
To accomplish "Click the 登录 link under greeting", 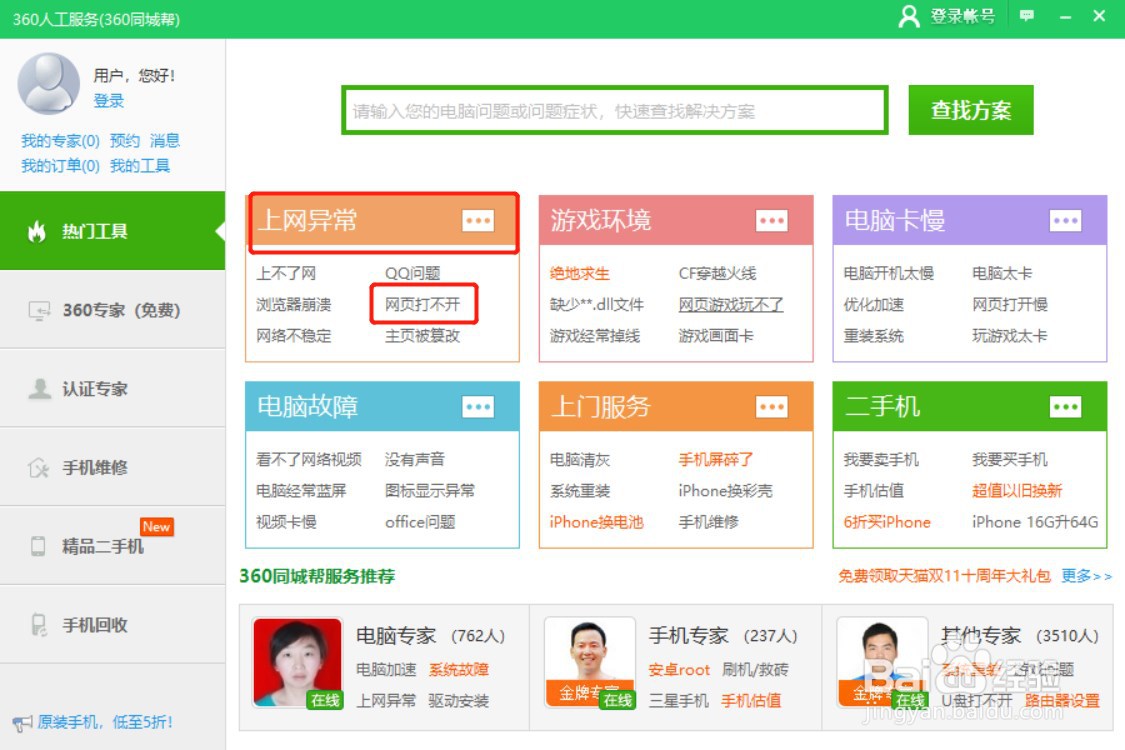I will (x=109, y=100).
